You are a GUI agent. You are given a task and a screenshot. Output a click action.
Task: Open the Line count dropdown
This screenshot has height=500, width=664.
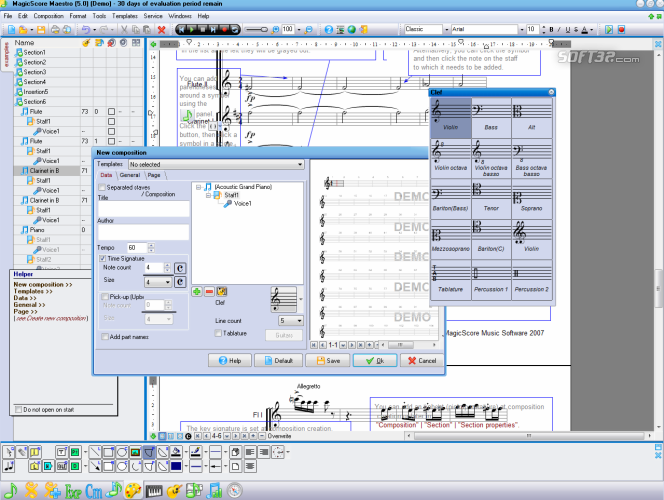click(291, 320)
